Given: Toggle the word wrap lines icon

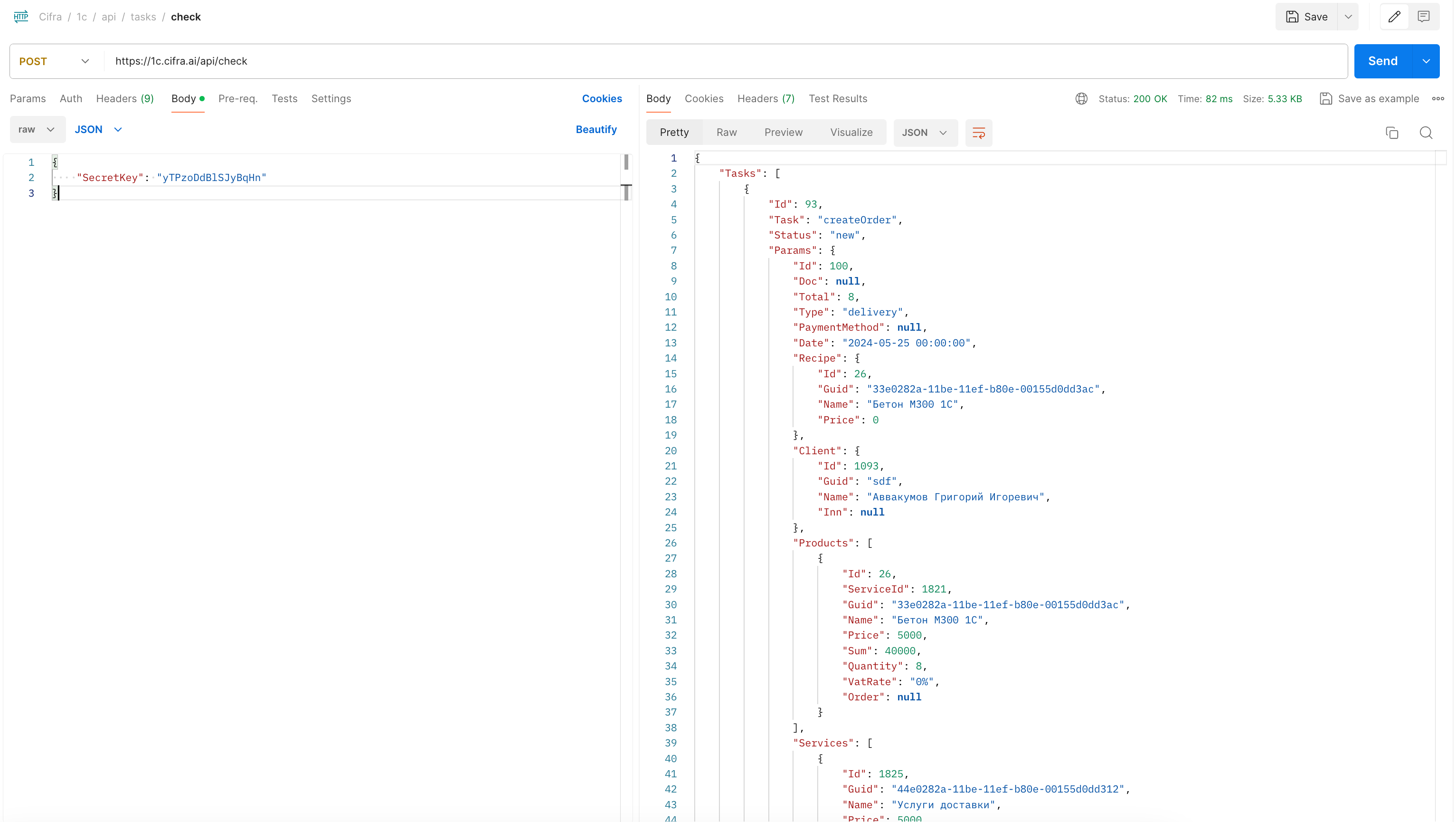Looking at the screenshot, I should pyautogui.click(x=978, y=133).
